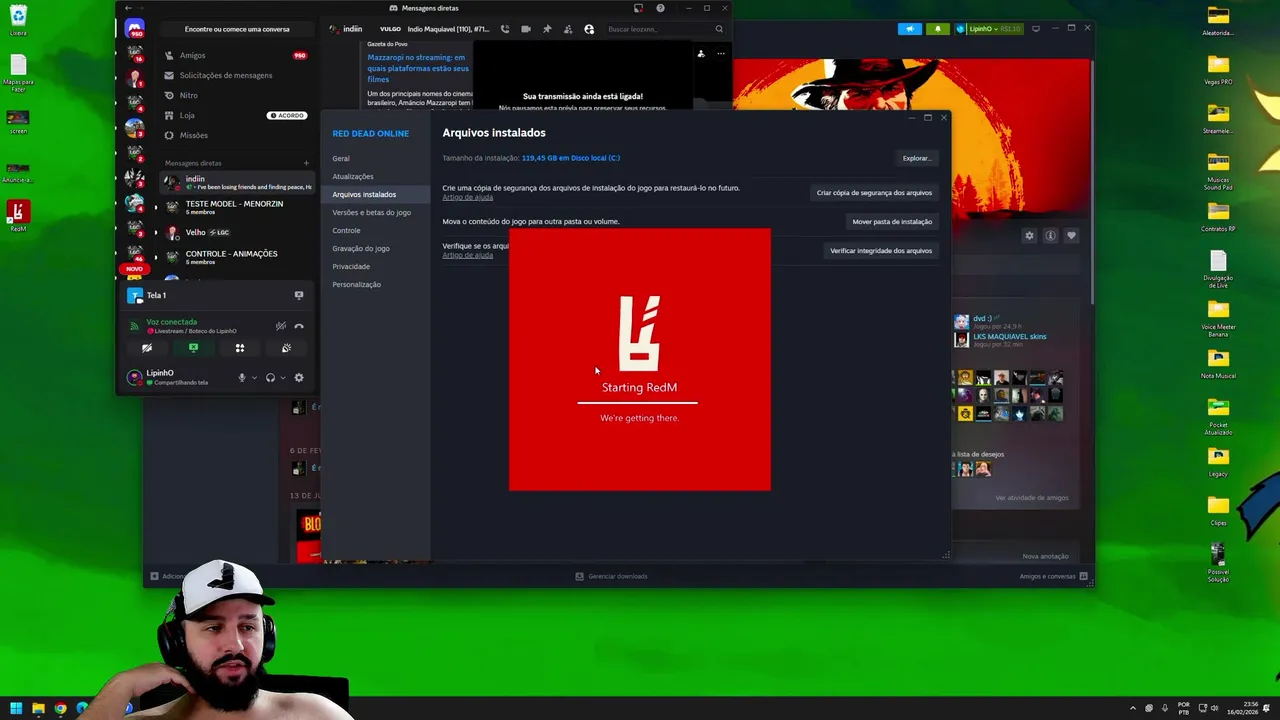Open Mazzaropi no streaming article link
1280x720 pixels.
pyautogui.click(x=418, y=68)
